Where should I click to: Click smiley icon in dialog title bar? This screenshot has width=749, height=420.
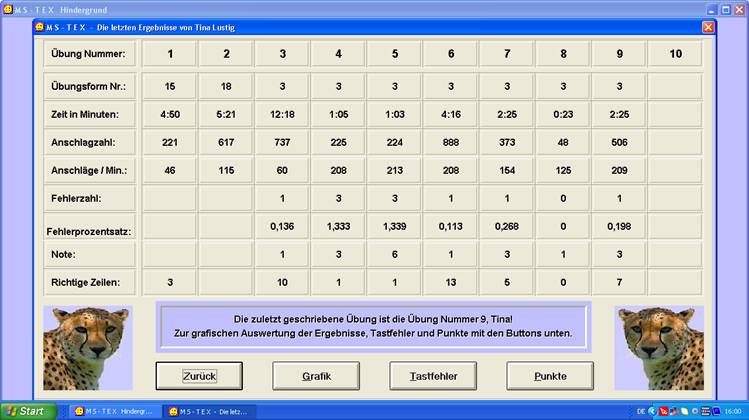pos(42,27)
